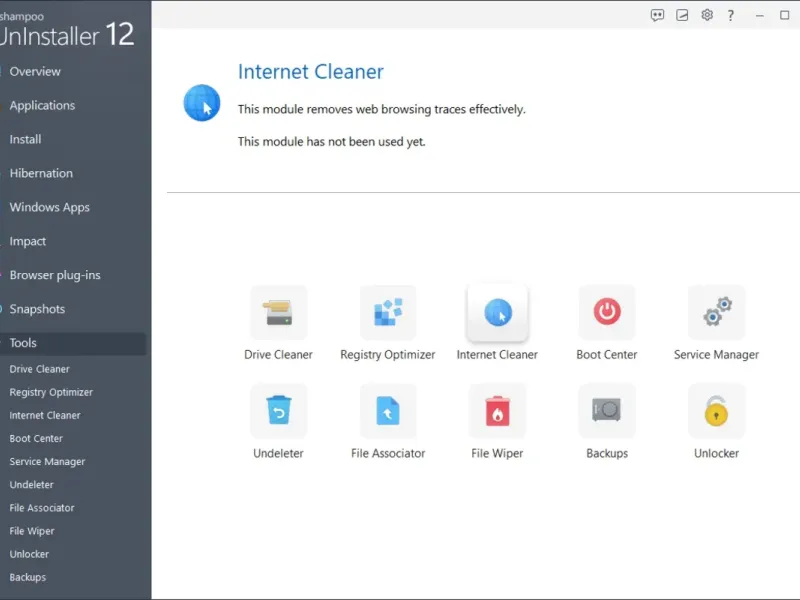Select Unlocker sidebar sub-item
Viewport: 800px width, 600px height.
tap(29, 554)
